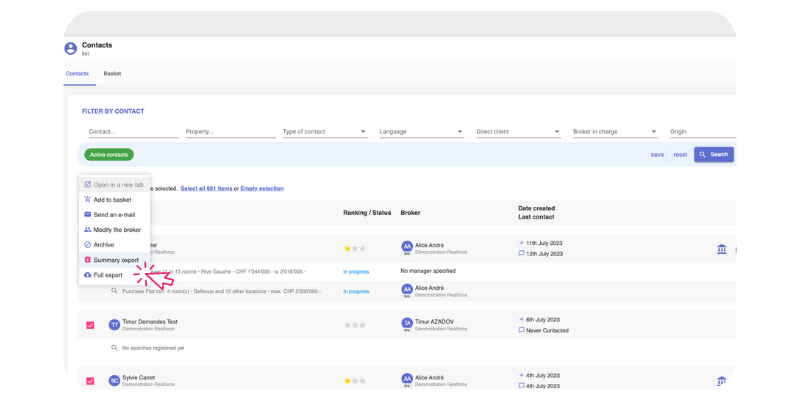Click the chat icon beside Never Contacted
800x400 pixels.
tap(521, 330)
